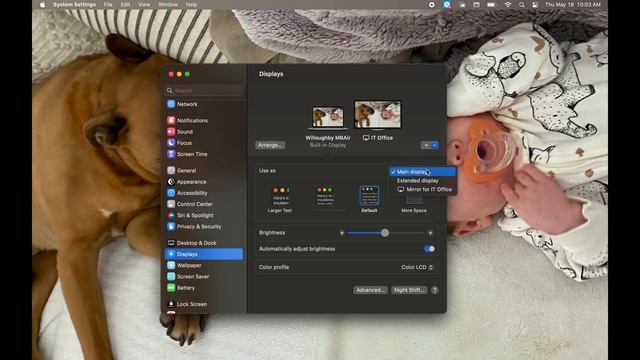This screenshot has height=360, width=640.
Task: Open Notifications icon in sidebar
Action: point(171,120)
